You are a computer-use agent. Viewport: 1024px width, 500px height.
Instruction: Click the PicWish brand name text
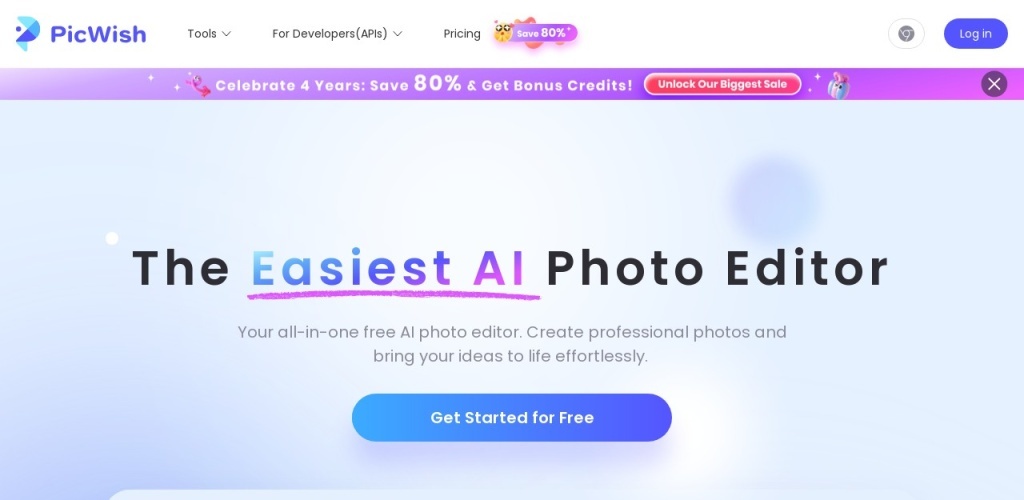pyautogui.click(x=98, y=34)
